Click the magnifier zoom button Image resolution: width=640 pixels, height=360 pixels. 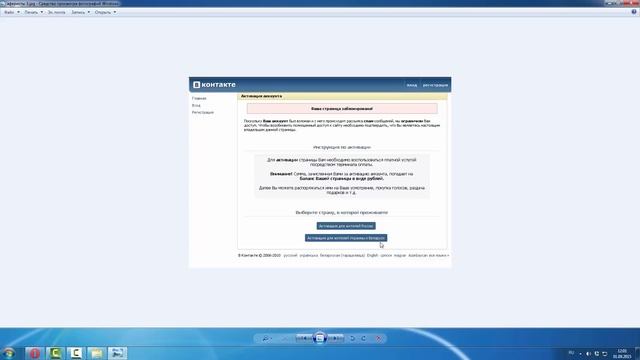(x=266, y=338)
